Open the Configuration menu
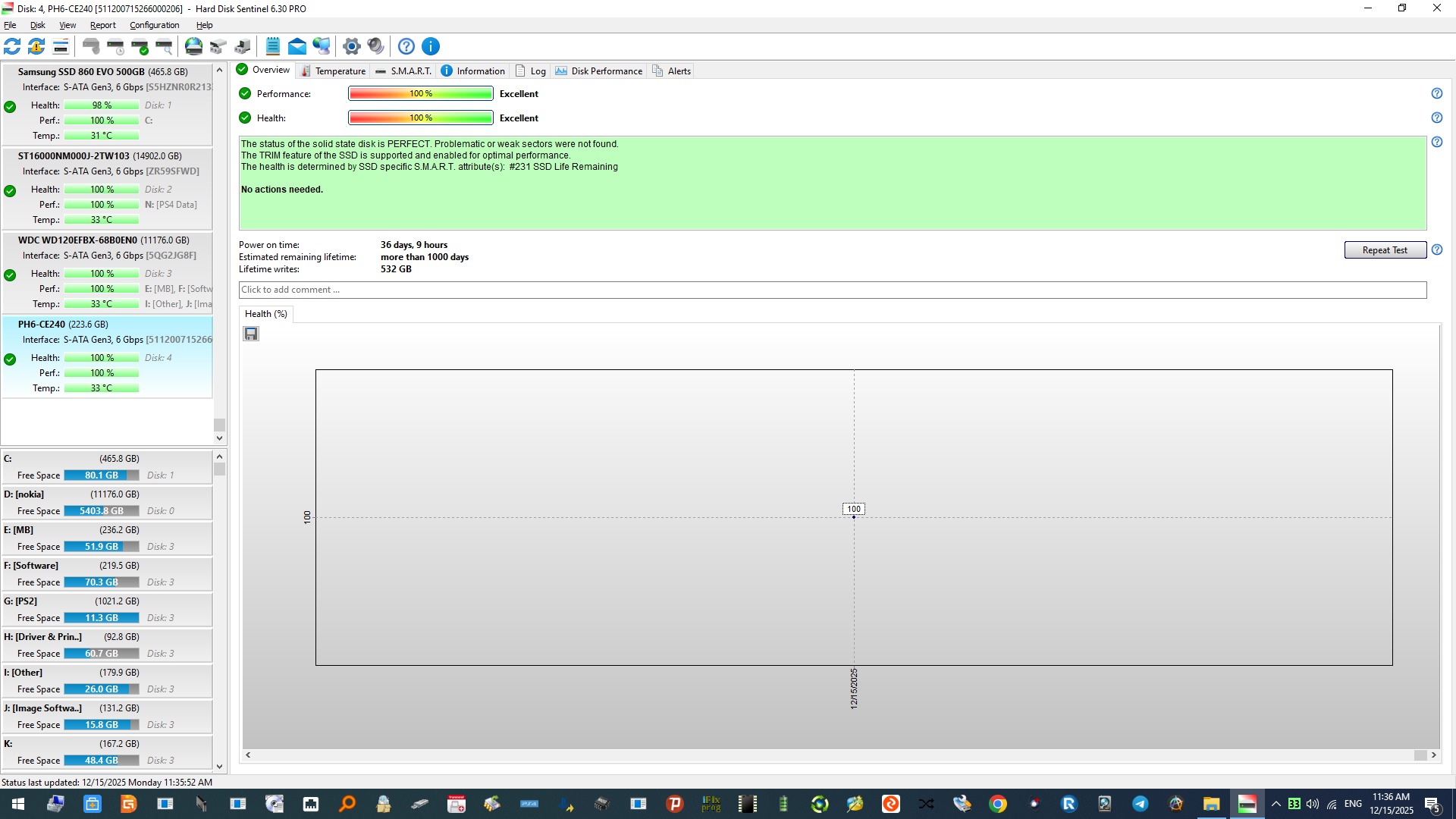 click(154, 25)
